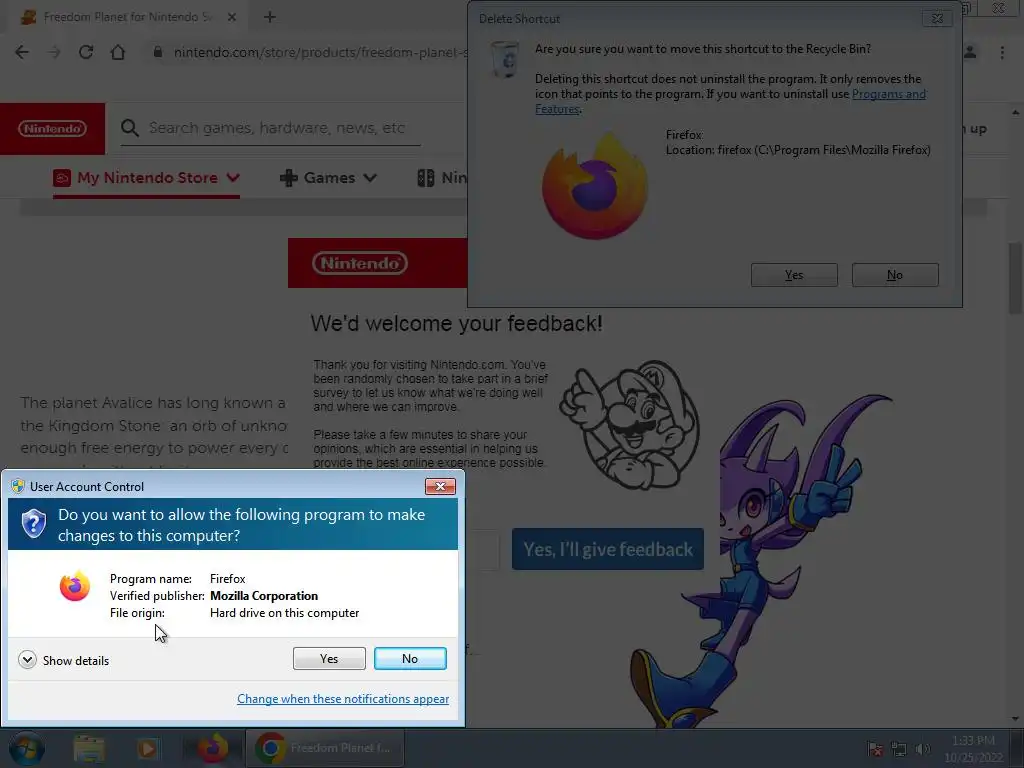Click the Mario illustration in feedback popup

[628, 424]
